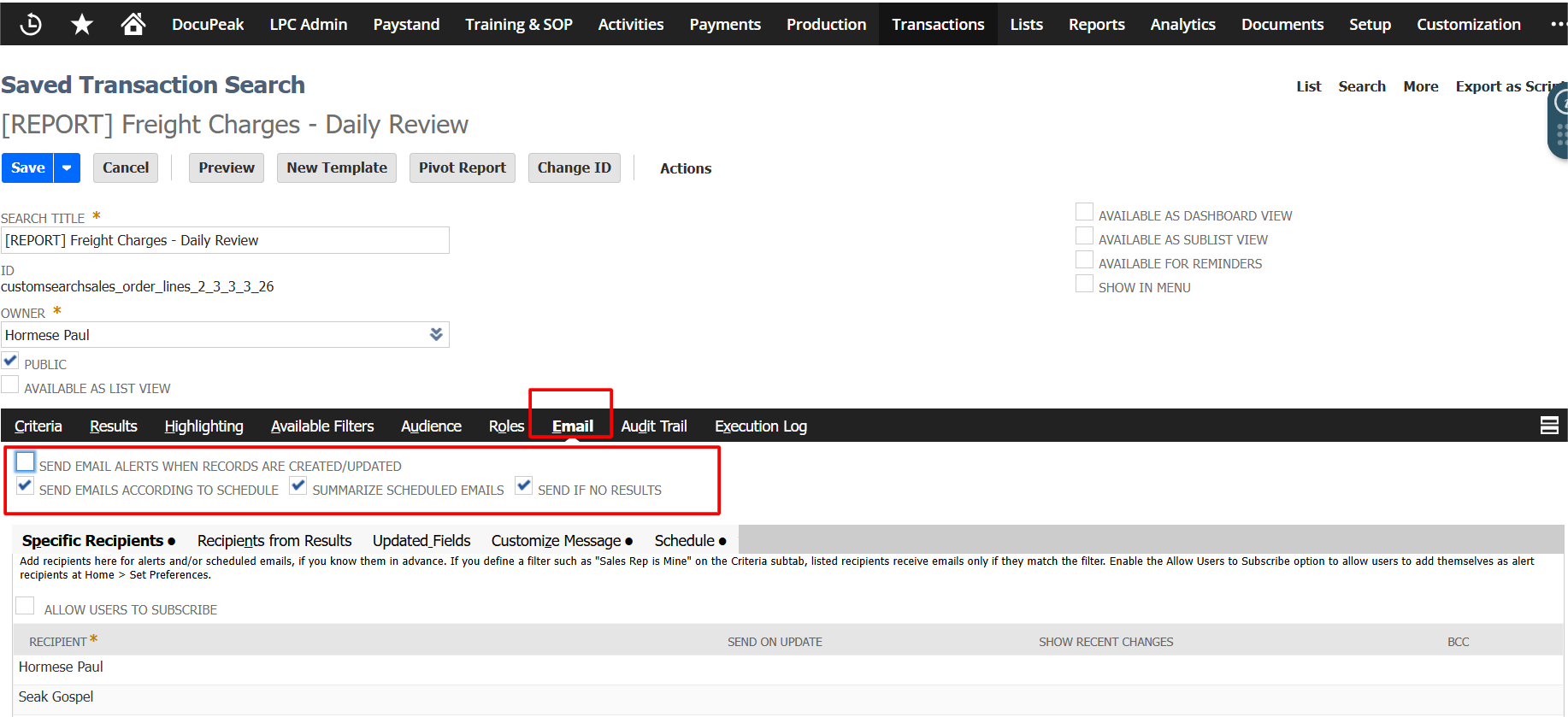Open the overflow three-dots navigation menu

point(1557,25)
